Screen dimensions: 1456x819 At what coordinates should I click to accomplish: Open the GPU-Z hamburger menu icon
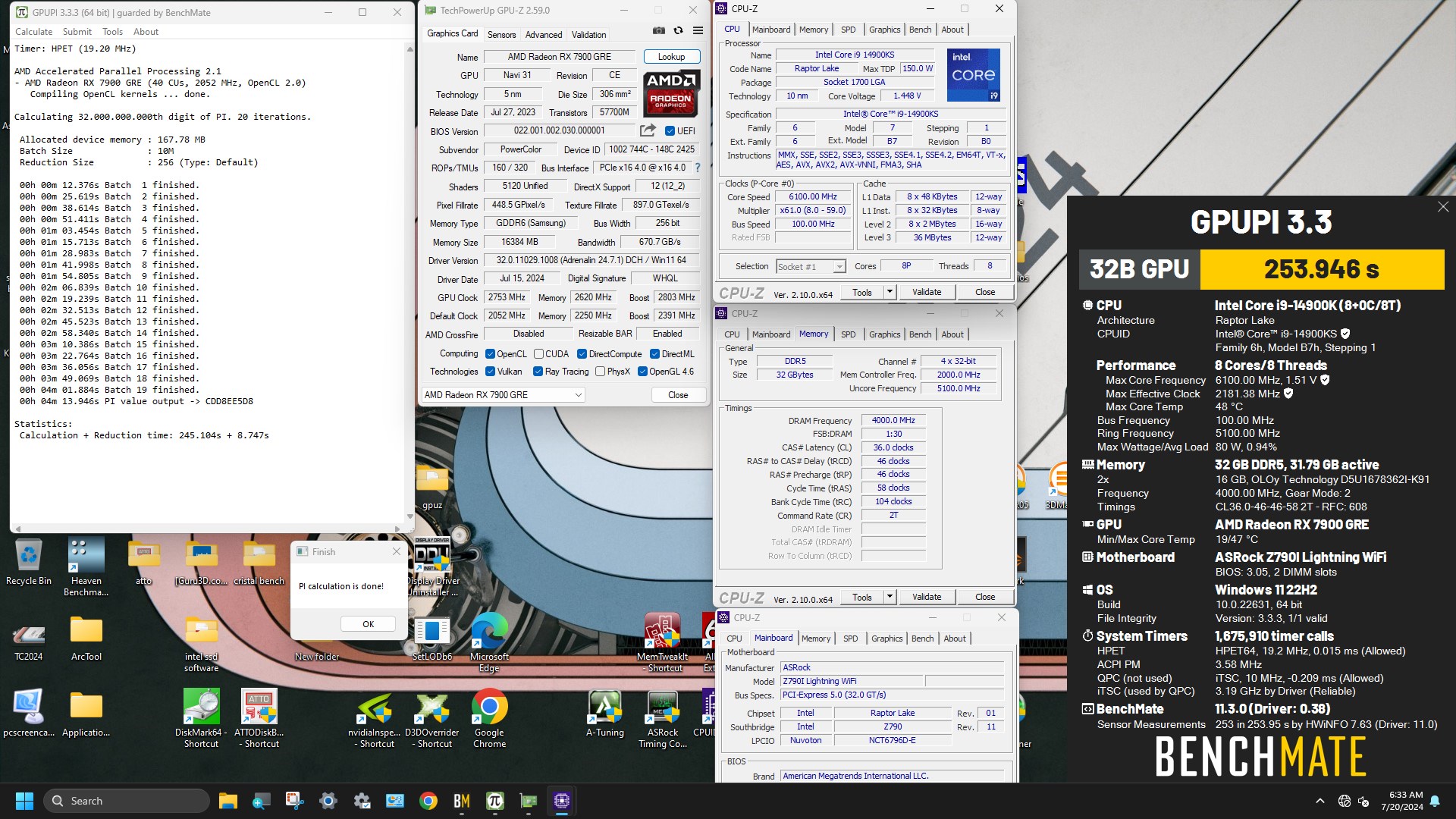pyautogui.click(x=698, y=31)
